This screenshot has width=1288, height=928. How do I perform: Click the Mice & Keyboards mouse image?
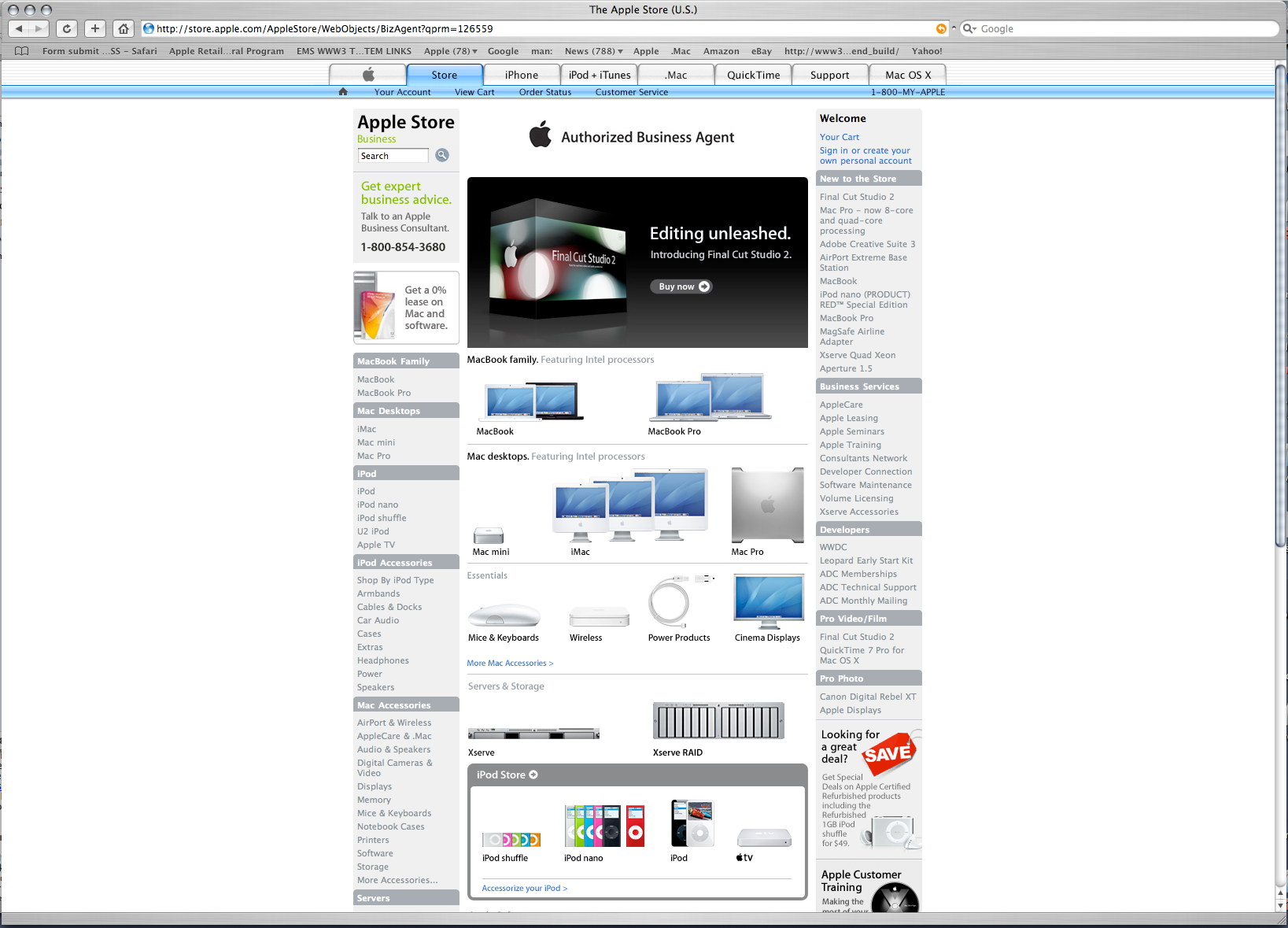504,615
